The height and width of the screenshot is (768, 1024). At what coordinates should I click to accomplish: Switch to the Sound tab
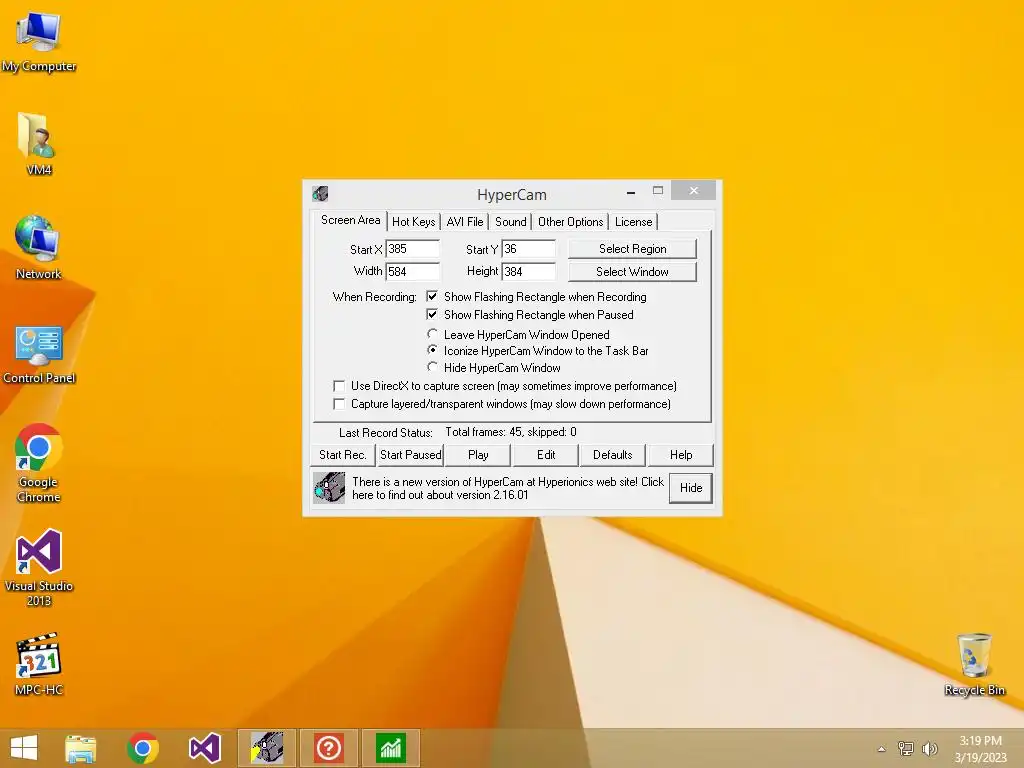(x=511, y=222)
